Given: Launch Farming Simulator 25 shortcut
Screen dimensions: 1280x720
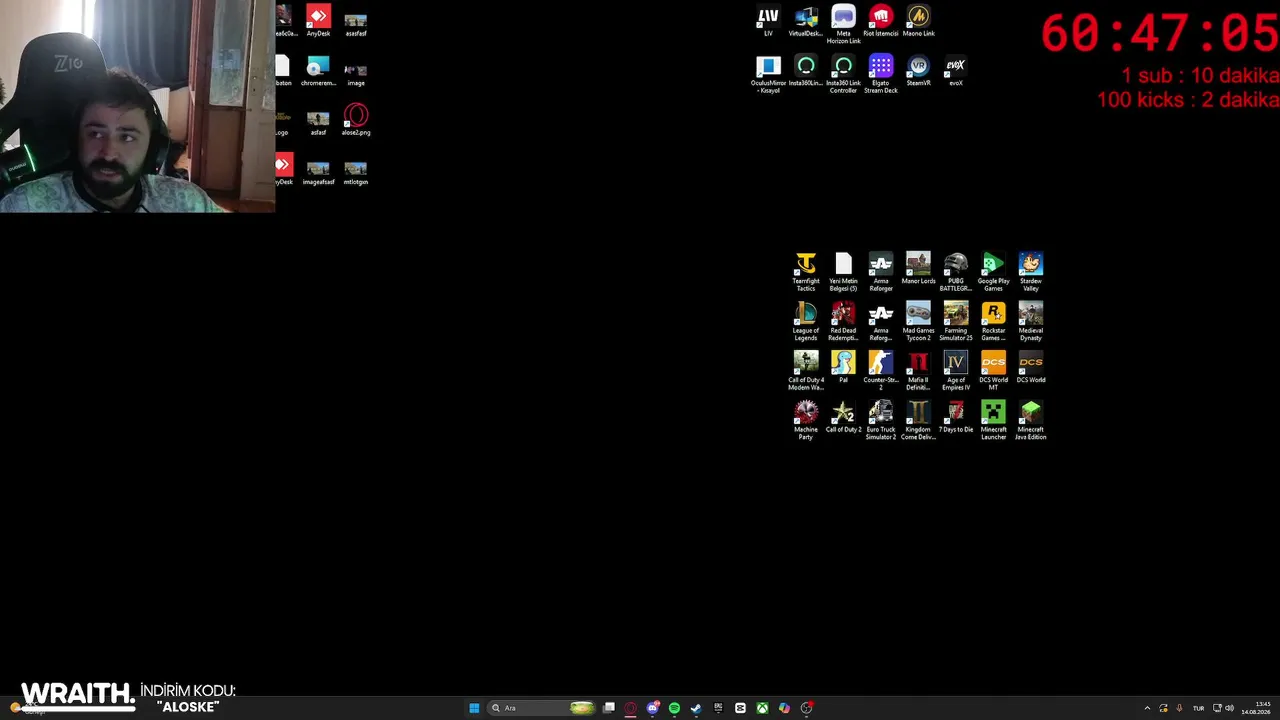Looking at the screenshot, I should (956, 322).
